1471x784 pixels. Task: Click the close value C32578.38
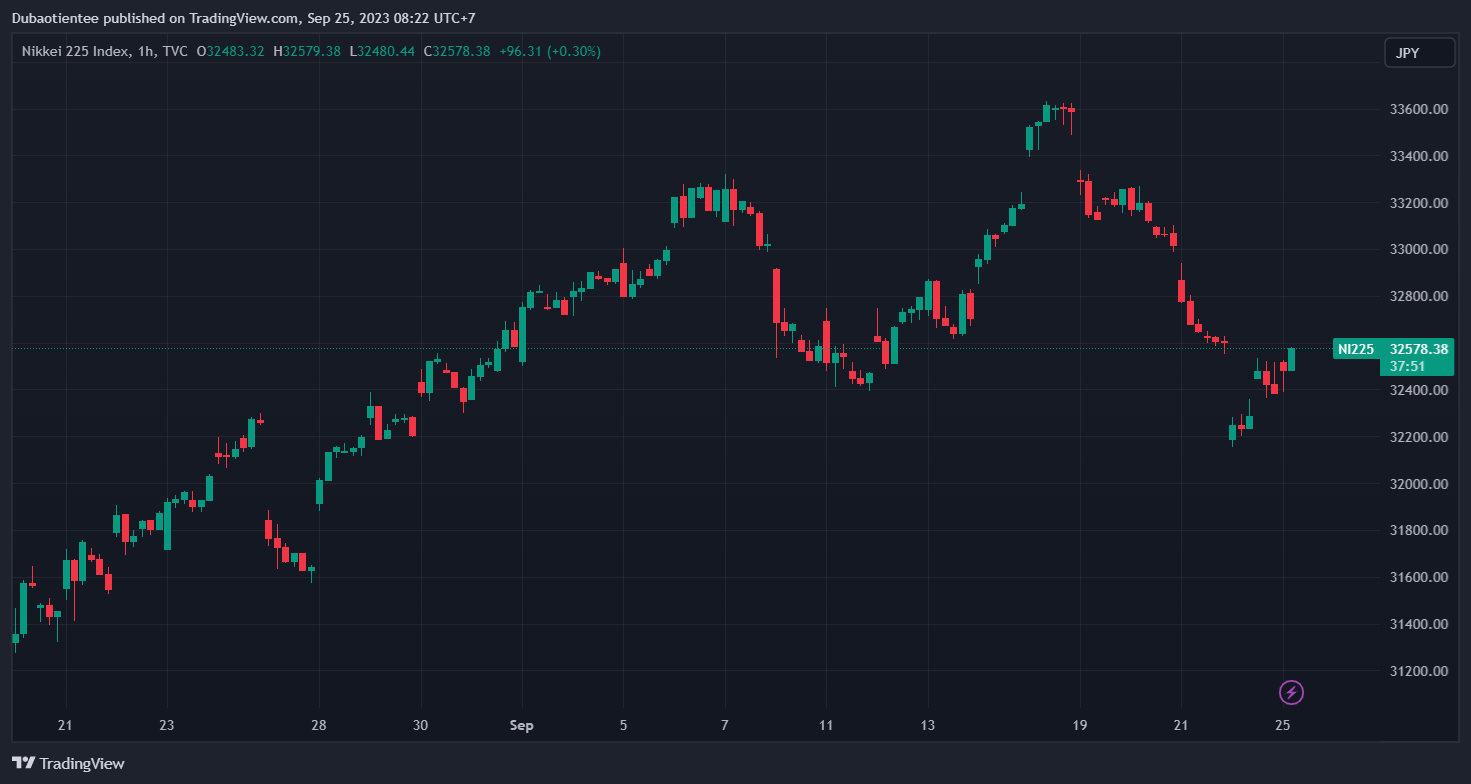(x=457, y=51)
